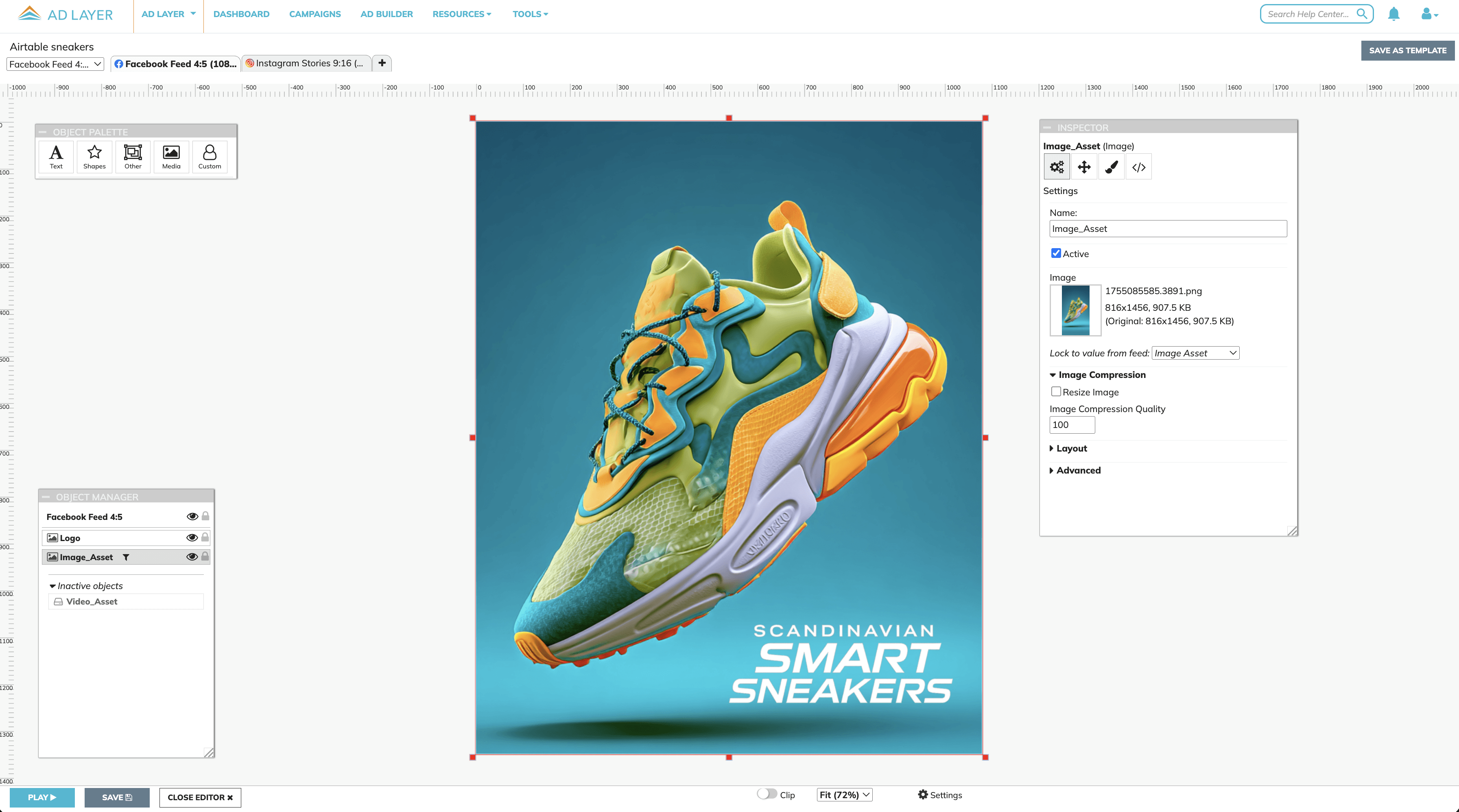Open Inspector code tab
1459x812 pixels.
1138,167
